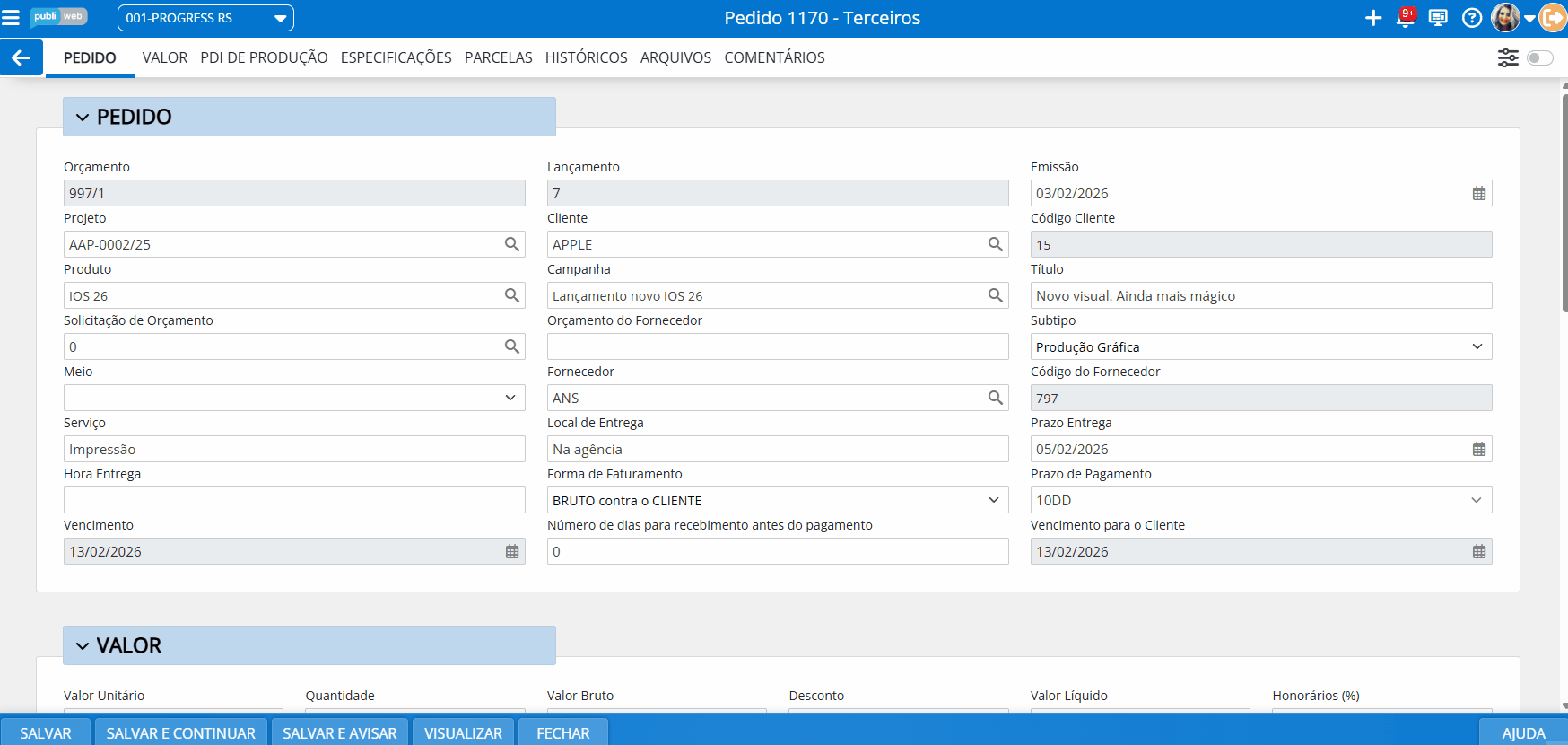Click the Hora Entrega input field
Screen dimensions: 1568x745
tap(294, 500)
